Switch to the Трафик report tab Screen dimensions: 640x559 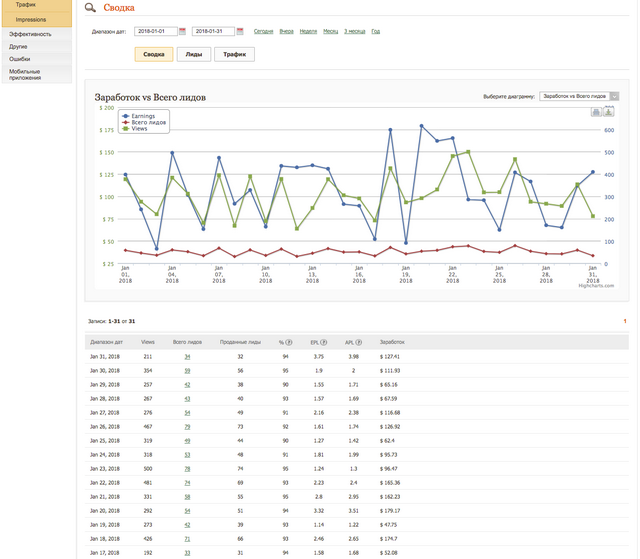234,54
